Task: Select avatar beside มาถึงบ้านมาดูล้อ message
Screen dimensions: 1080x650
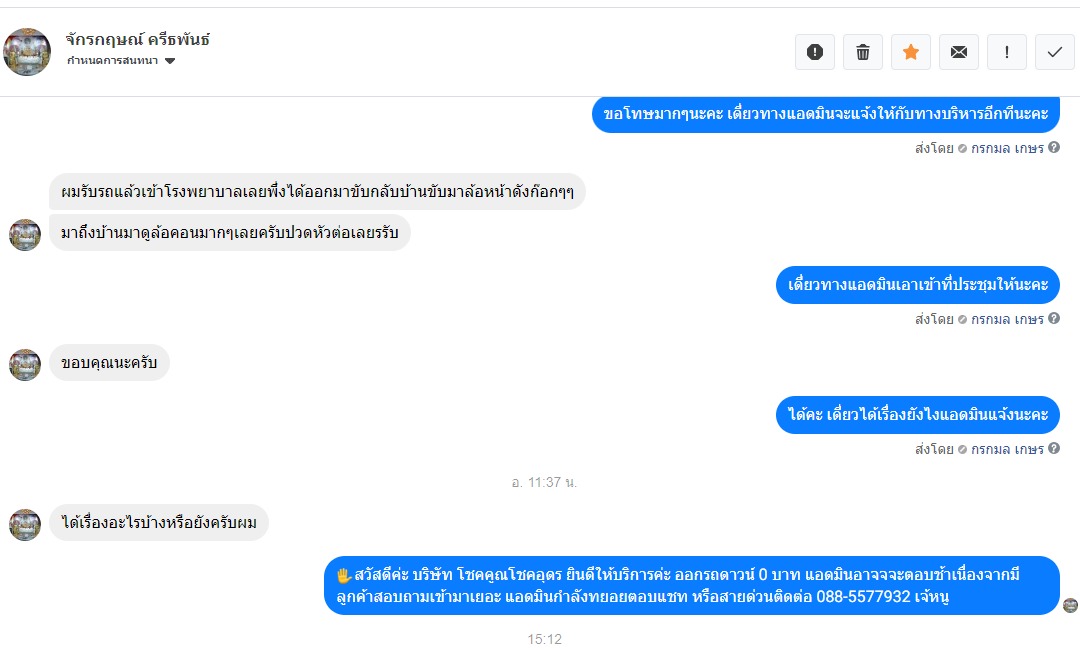Action: click(x=25, y=235)
